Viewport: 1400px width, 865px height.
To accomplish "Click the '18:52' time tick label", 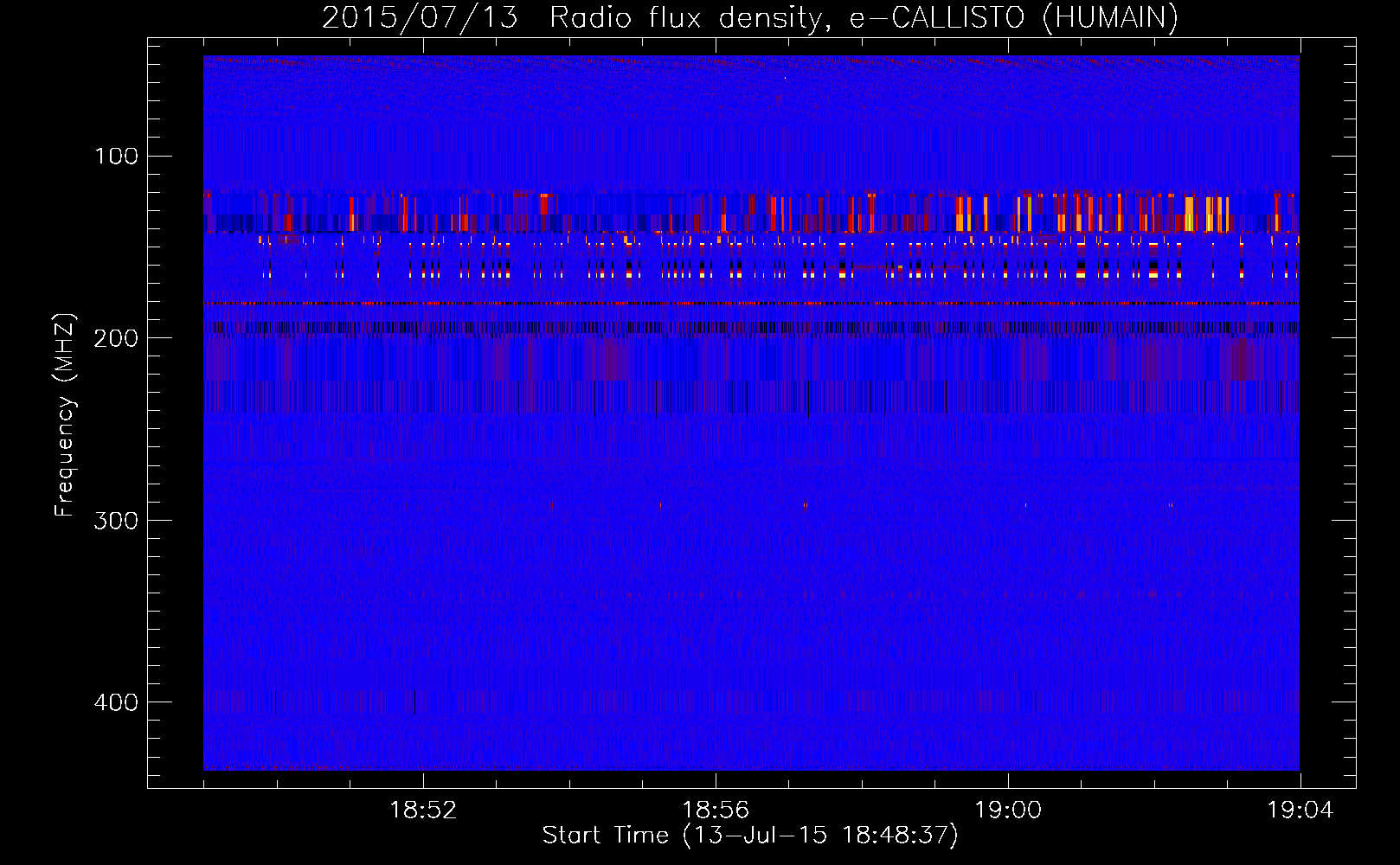I will pyautogui.click(x=423, y=811).
